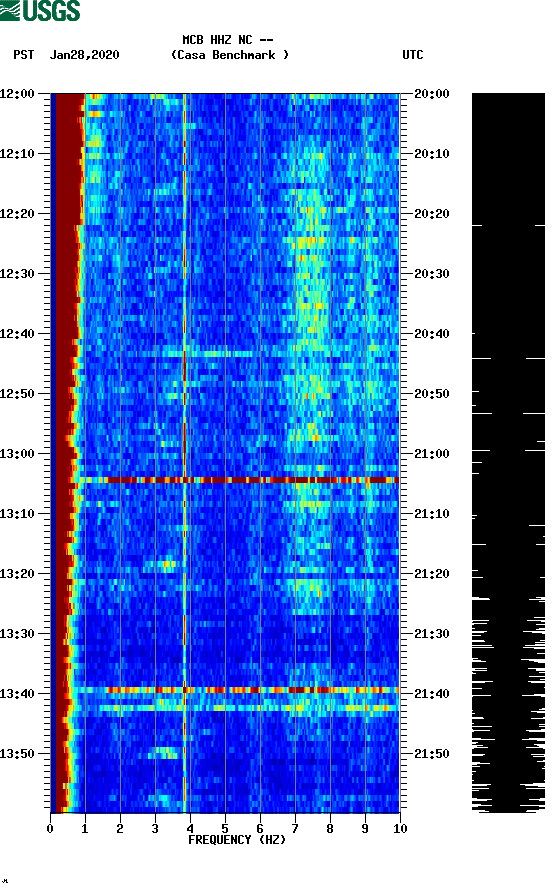
Task: Click the 13:30 PST time label
Action: click(x=18, y=634)
